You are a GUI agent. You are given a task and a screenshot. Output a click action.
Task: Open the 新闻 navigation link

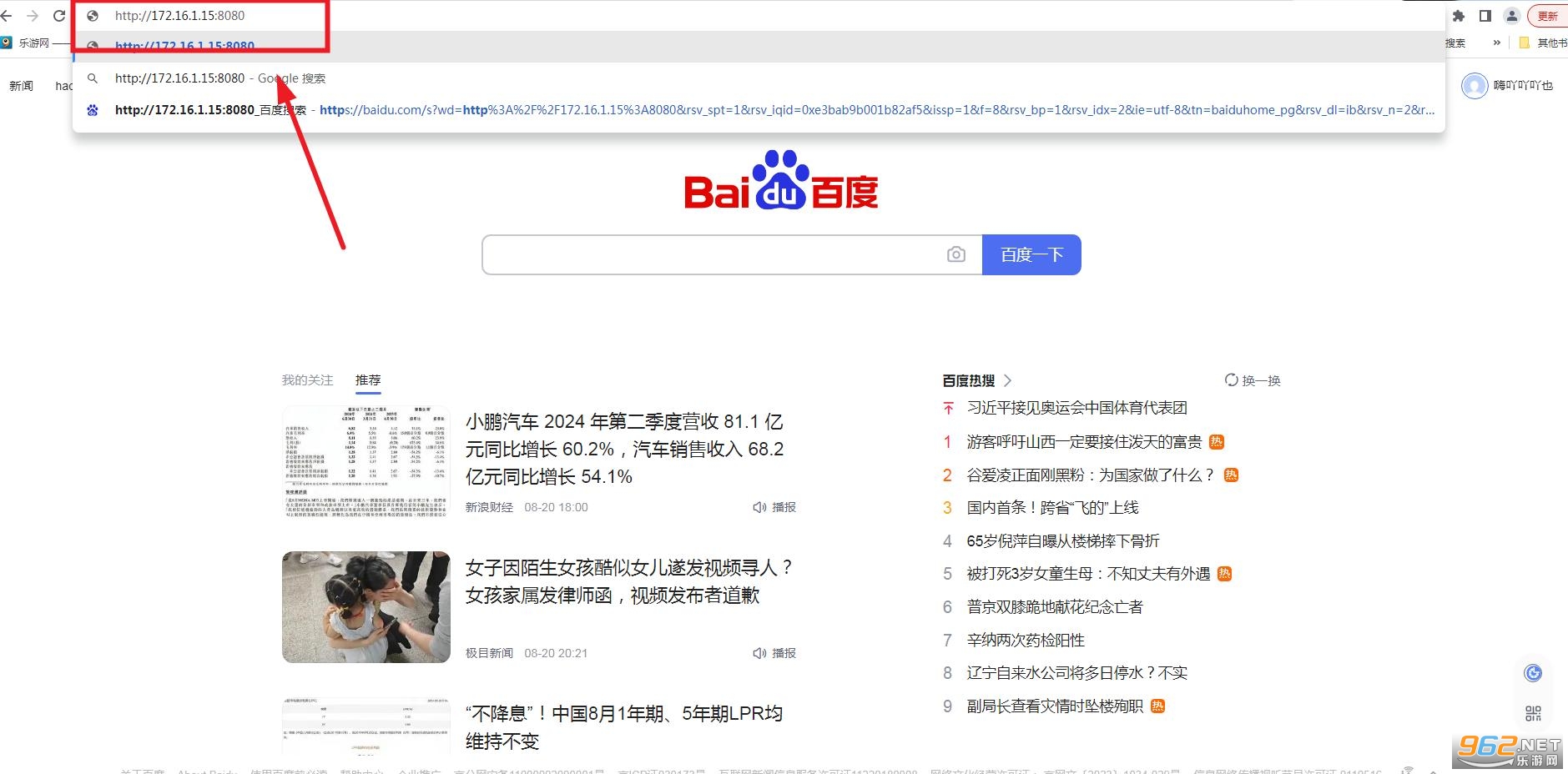[x=21, y=85]
